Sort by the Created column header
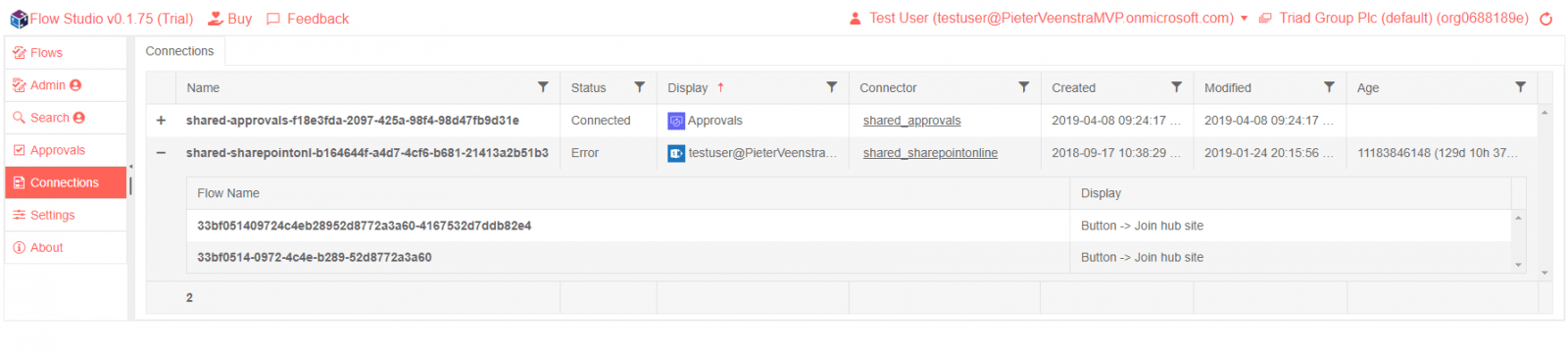 (1073, 87)
